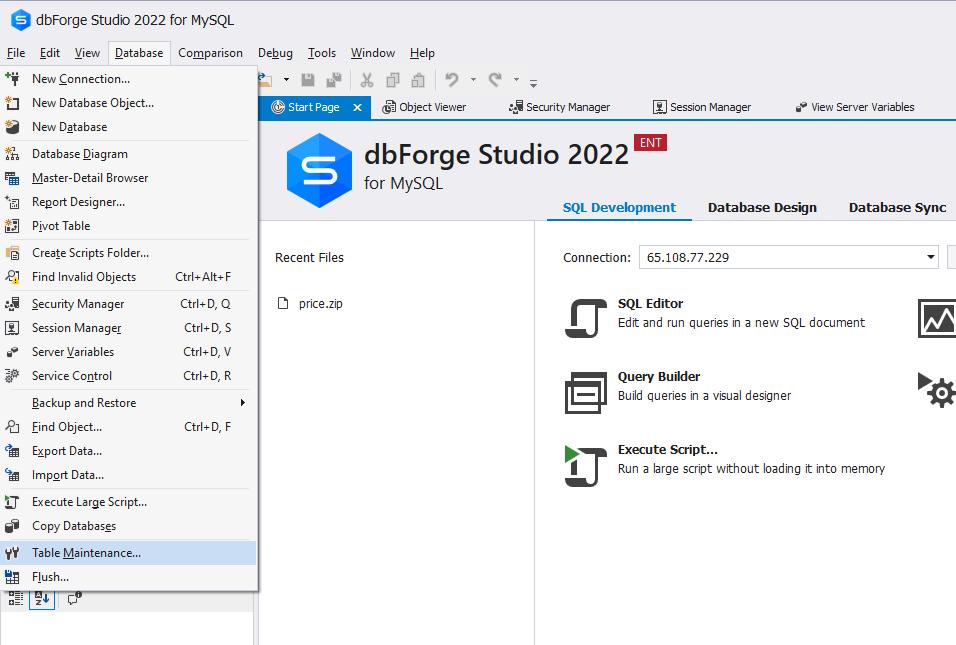This screenshot has height=645, width=956.
Task: Select Execute Large Script menu entry
Action: click(x=128, y=502)
